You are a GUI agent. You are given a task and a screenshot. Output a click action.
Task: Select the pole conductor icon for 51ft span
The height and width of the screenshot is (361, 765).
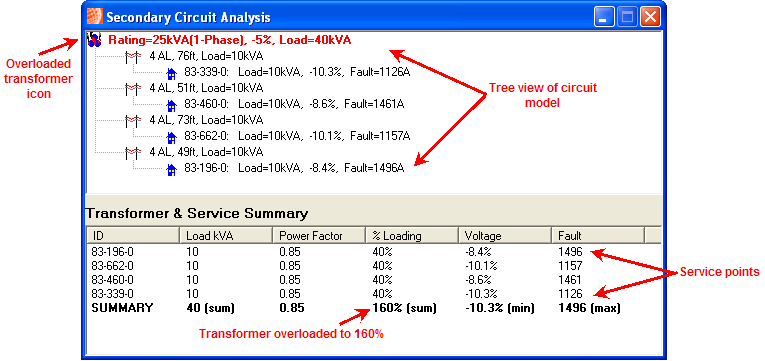point(133,88)
